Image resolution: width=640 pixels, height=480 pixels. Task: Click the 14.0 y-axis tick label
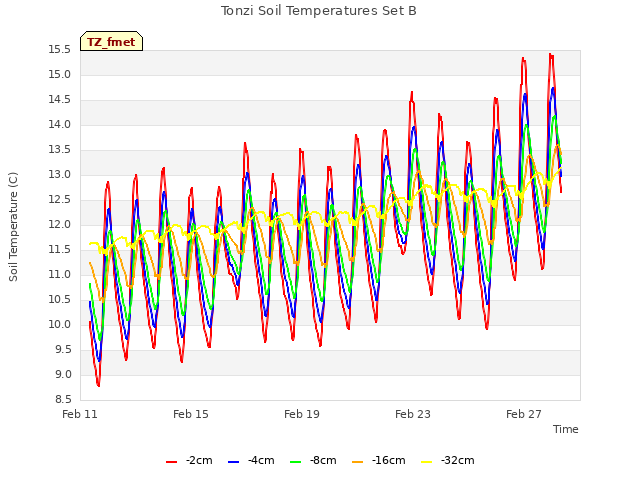tap(60, 125)
